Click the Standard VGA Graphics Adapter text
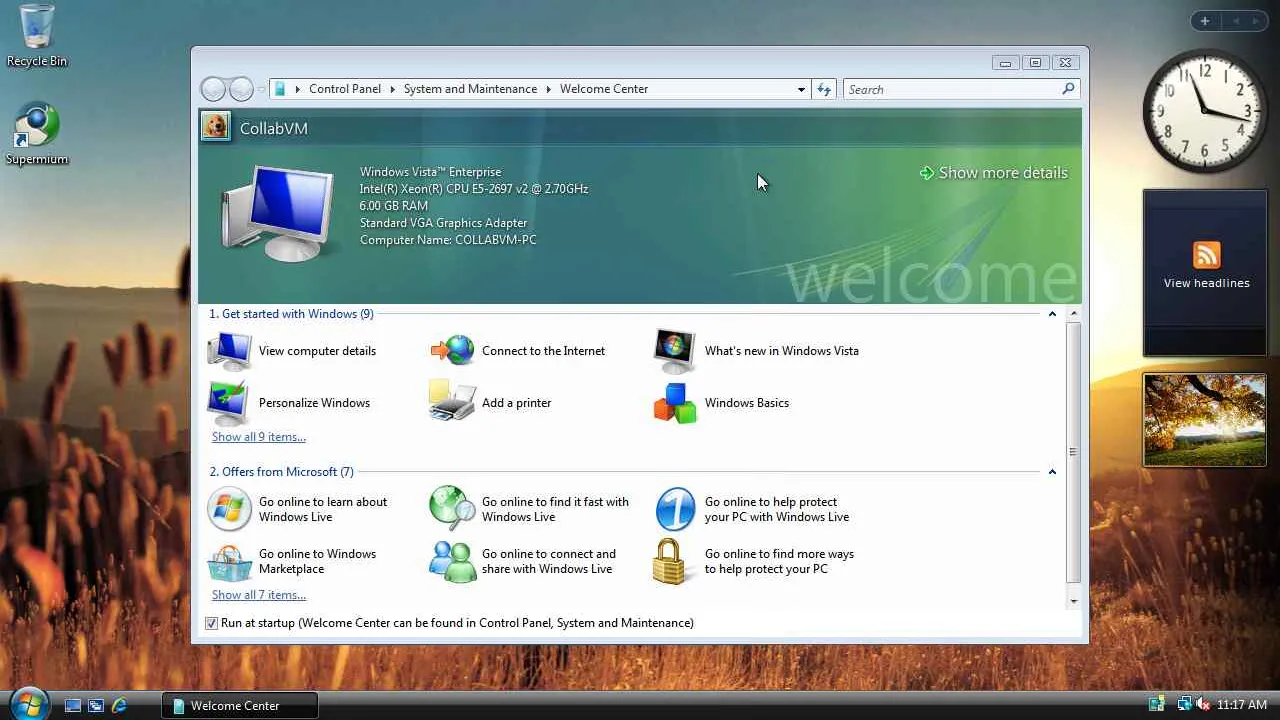1280x720 pixels. (x=443, y=223)
